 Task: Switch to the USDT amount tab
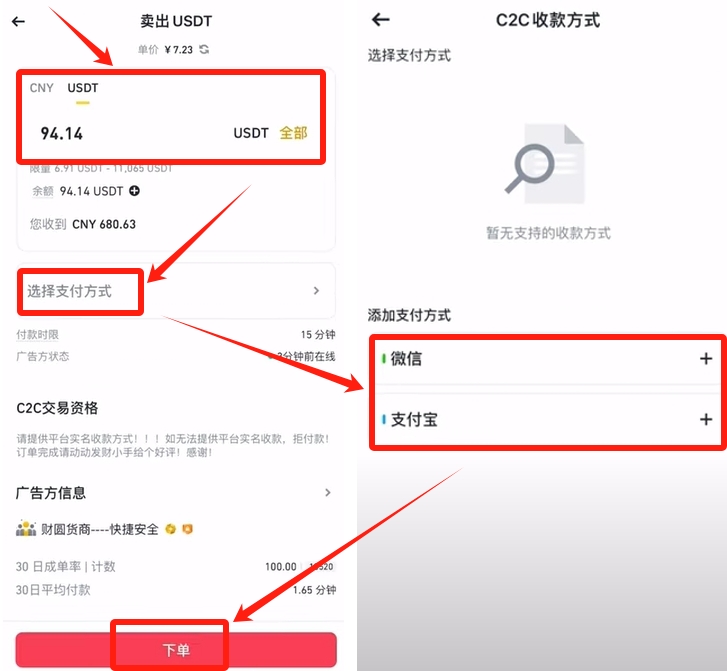(83, 88)
